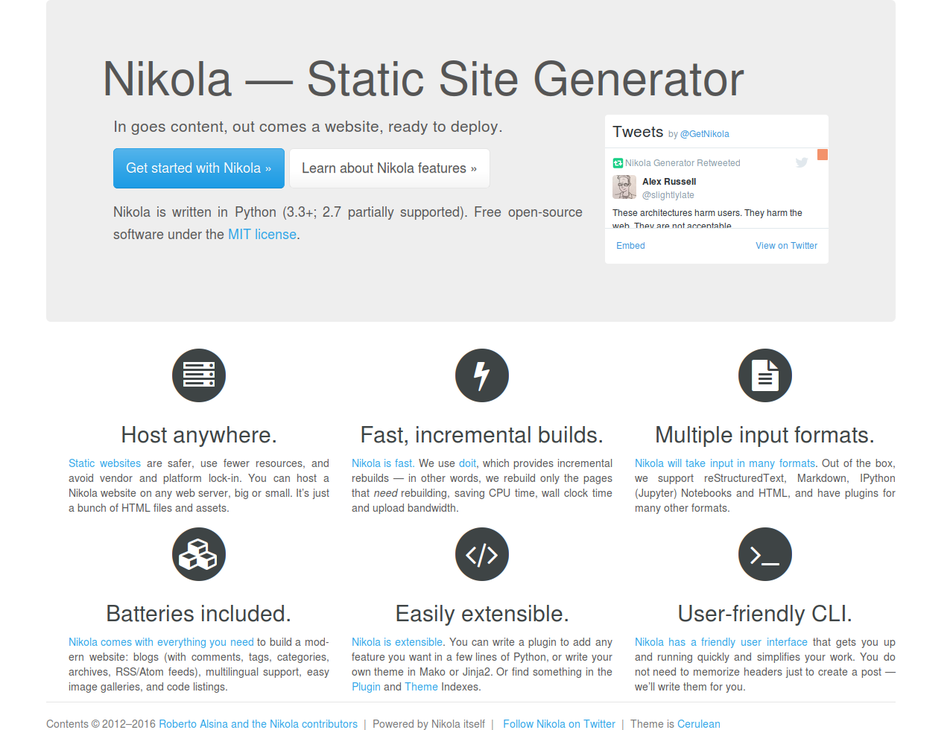
Task: Click the cubes icon above Batteries included
Action: click(199, 554)
